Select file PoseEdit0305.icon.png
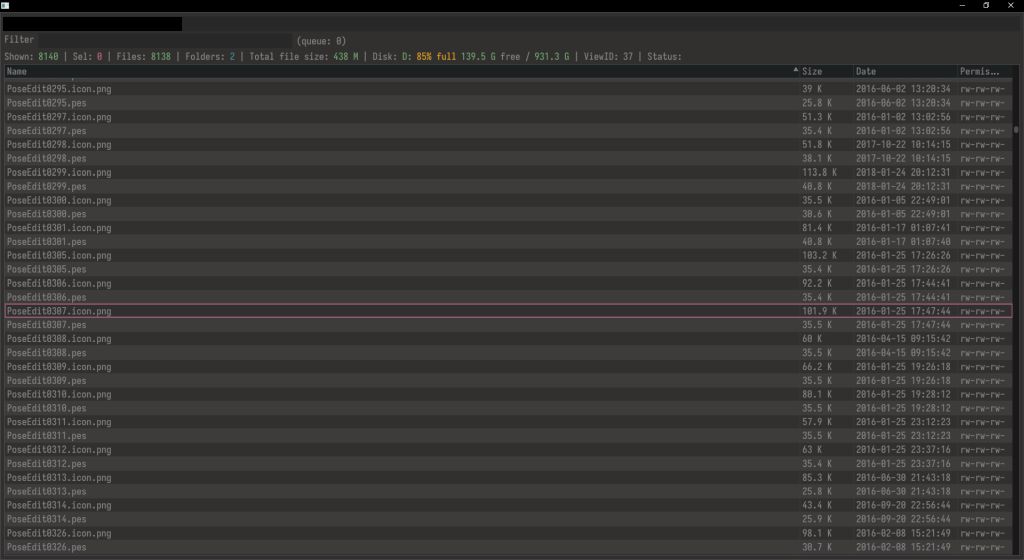The height and width of the screenshot is (560, 1024). (508, 256)
